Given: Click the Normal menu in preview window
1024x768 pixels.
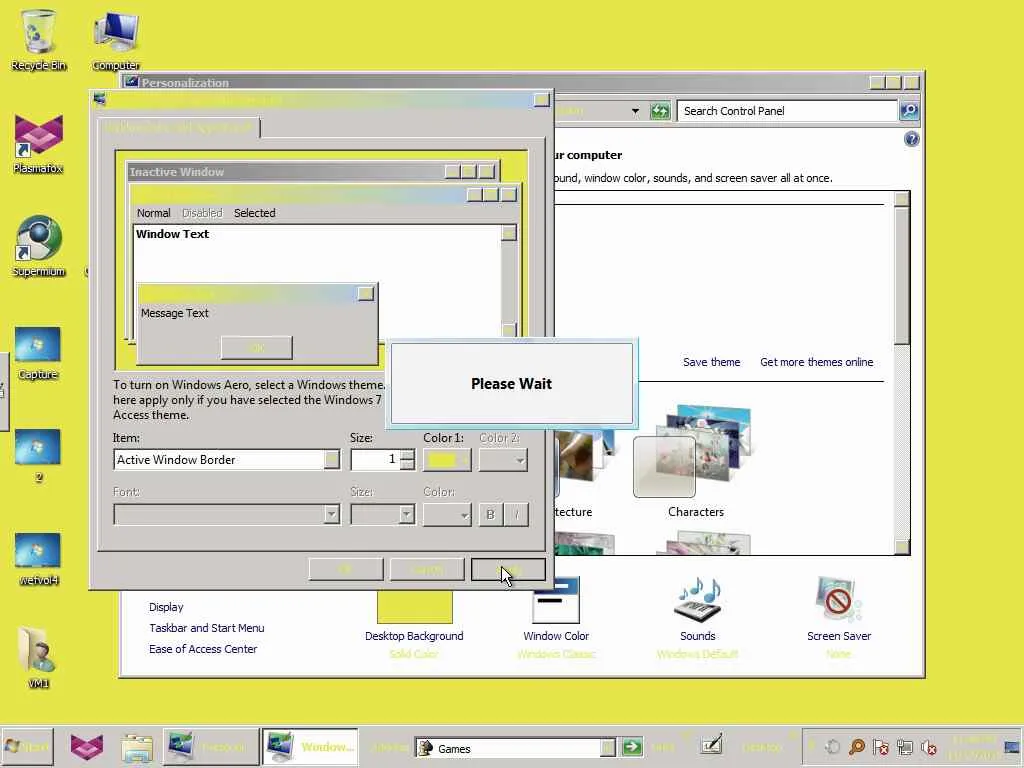Looking at the screenshot, I should [x=153, y=213].
